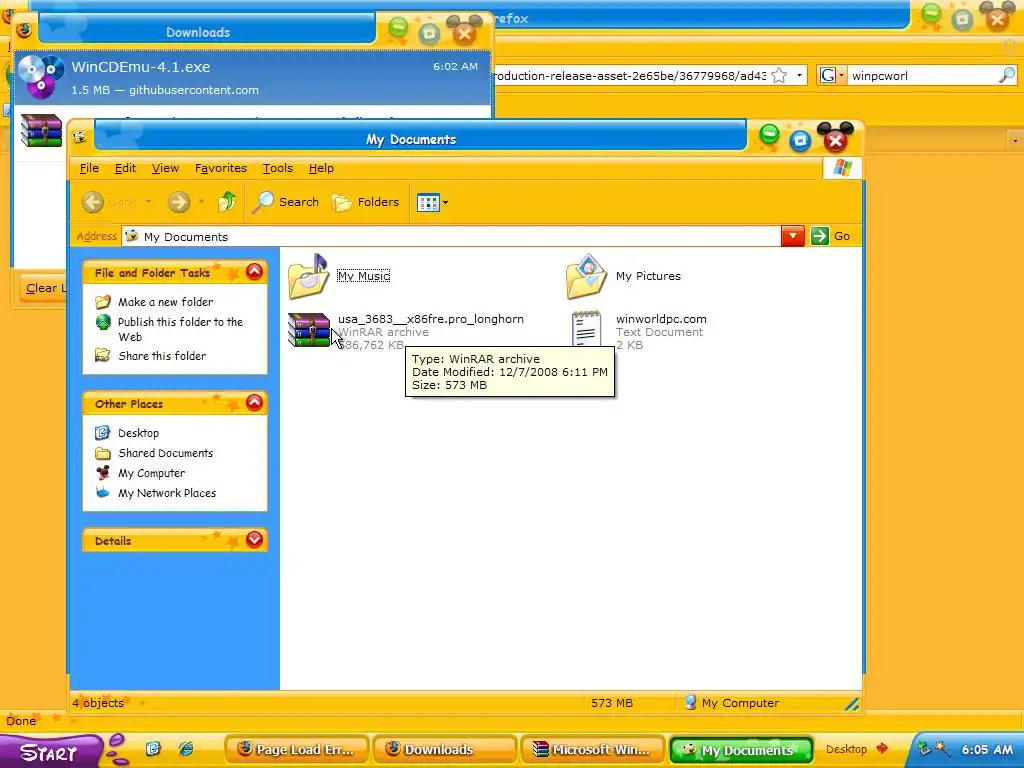
Task: Go up one folder level
Action: pyautogui.click(x=227, y=202)
